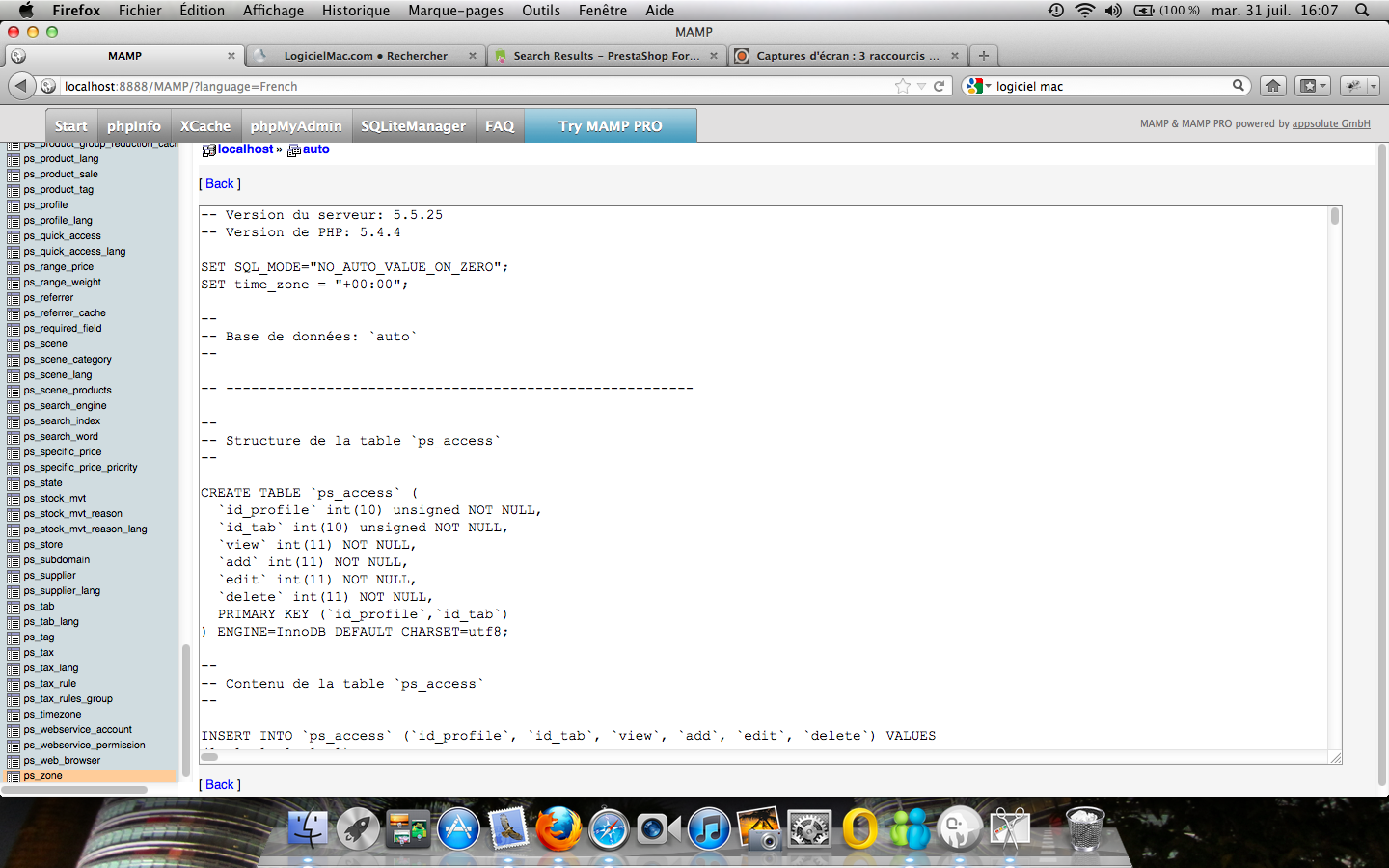Screen dimensions: 1389x868
Task: Select the ps_search_engine table
Action: click(x=65, y=405)
